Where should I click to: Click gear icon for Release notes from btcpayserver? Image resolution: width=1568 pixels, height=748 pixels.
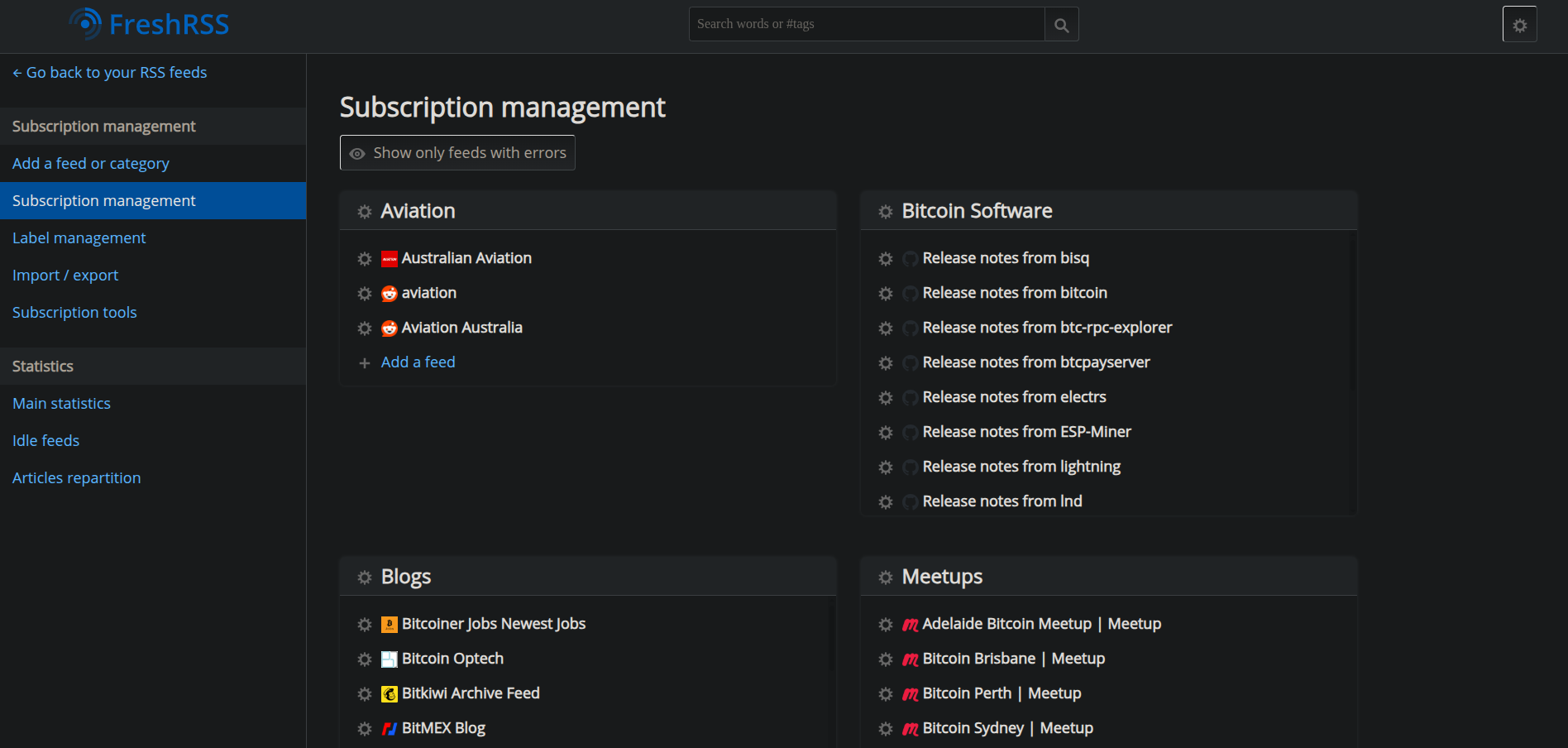click(886, 363)
